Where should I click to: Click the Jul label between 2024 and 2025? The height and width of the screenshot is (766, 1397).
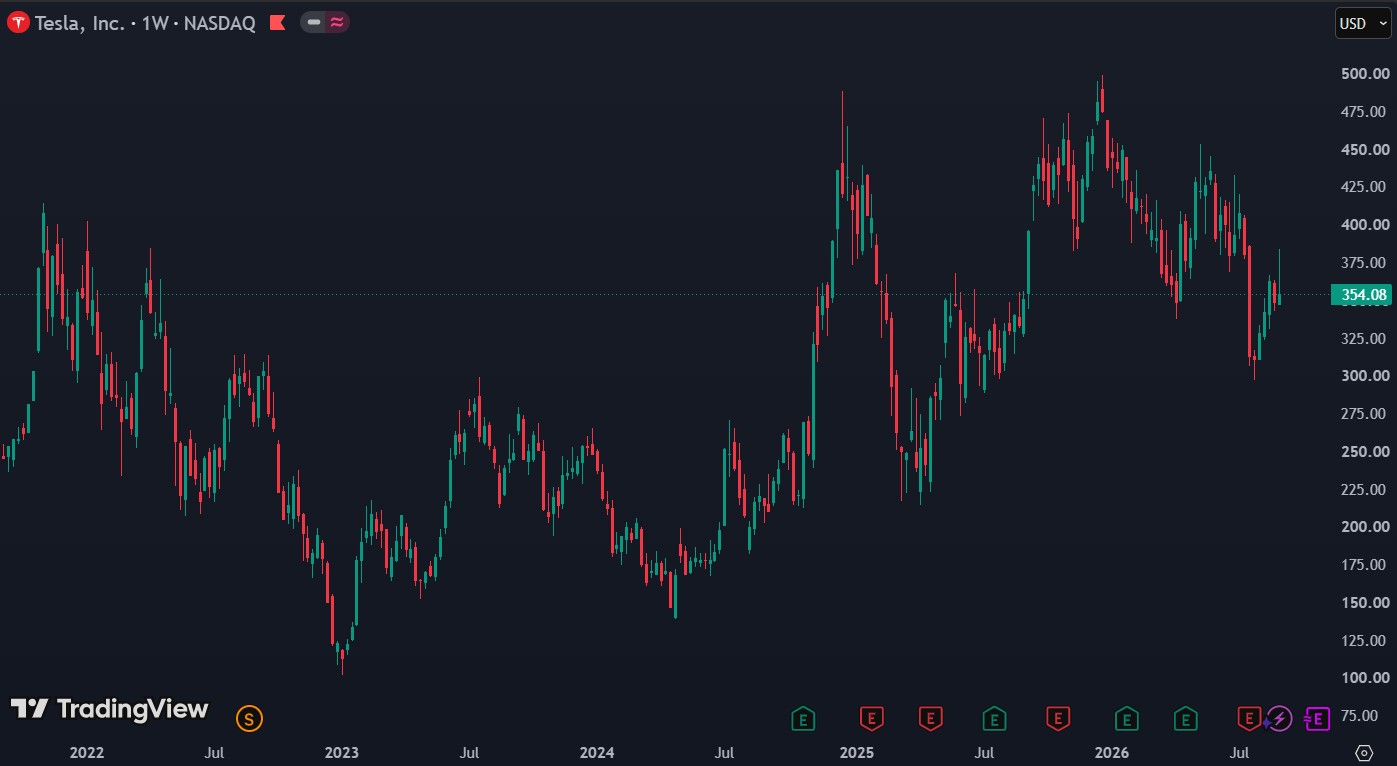725,752
